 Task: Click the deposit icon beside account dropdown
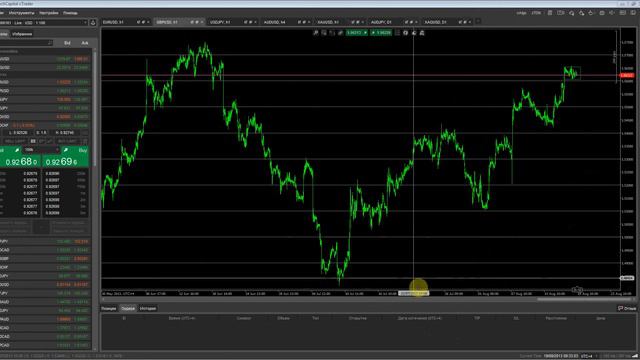point(93,22)
